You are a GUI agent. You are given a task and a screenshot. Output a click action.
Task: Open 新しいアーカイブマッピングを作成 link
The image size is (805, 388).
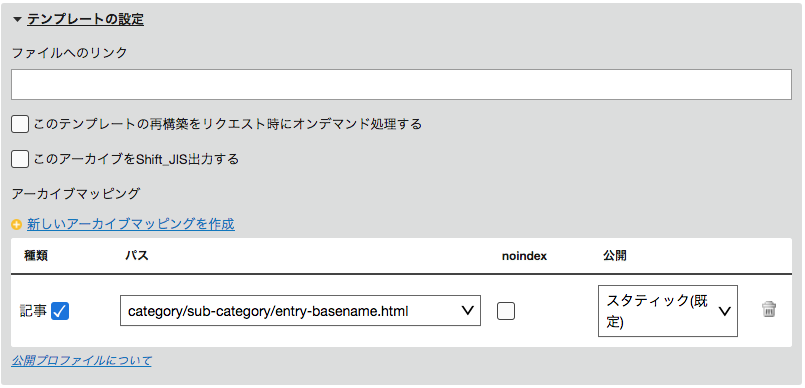(131, 224)
